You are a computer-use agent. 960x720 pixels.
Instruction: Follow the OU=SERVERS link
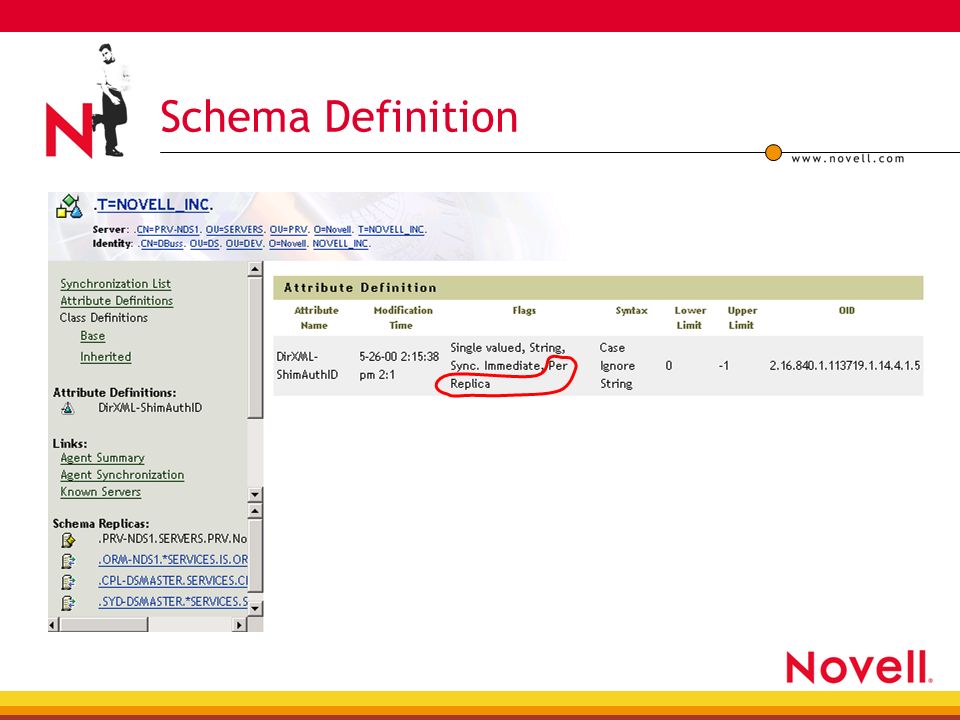pos(235,230)
